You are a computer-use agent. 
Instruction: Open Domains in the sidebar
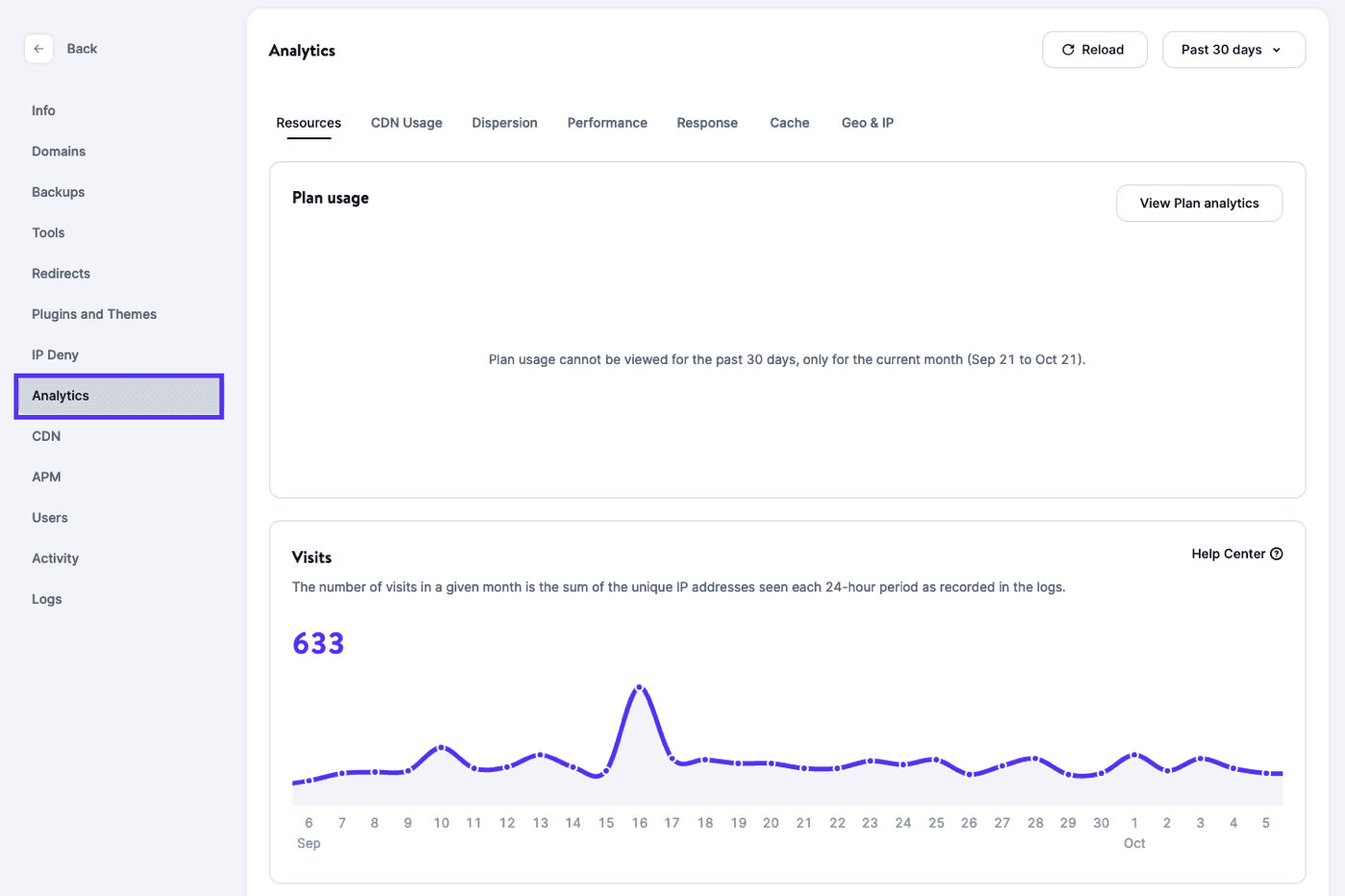[x=59, y=151]
